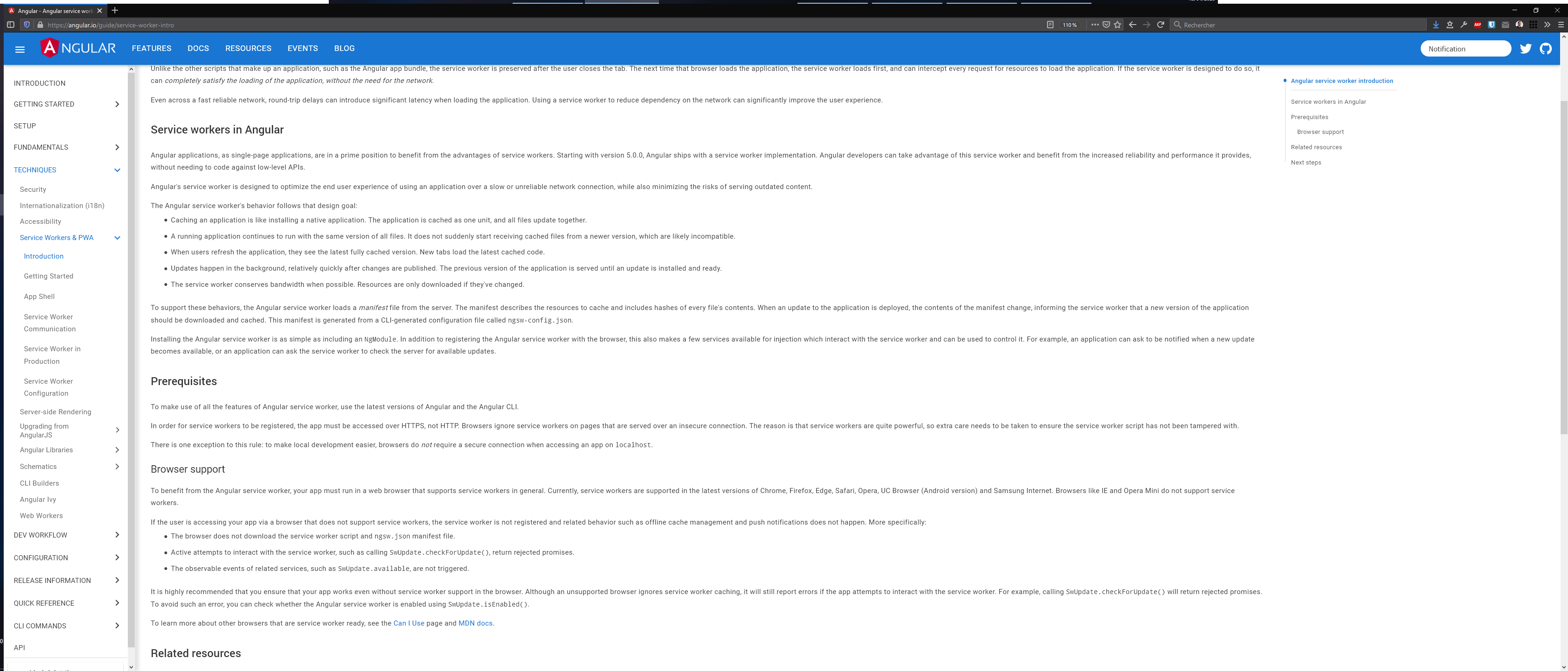This screenshot has height=671, width=1568.
Task: Switch to the DOCS menu item
Action: click(198, 48)
